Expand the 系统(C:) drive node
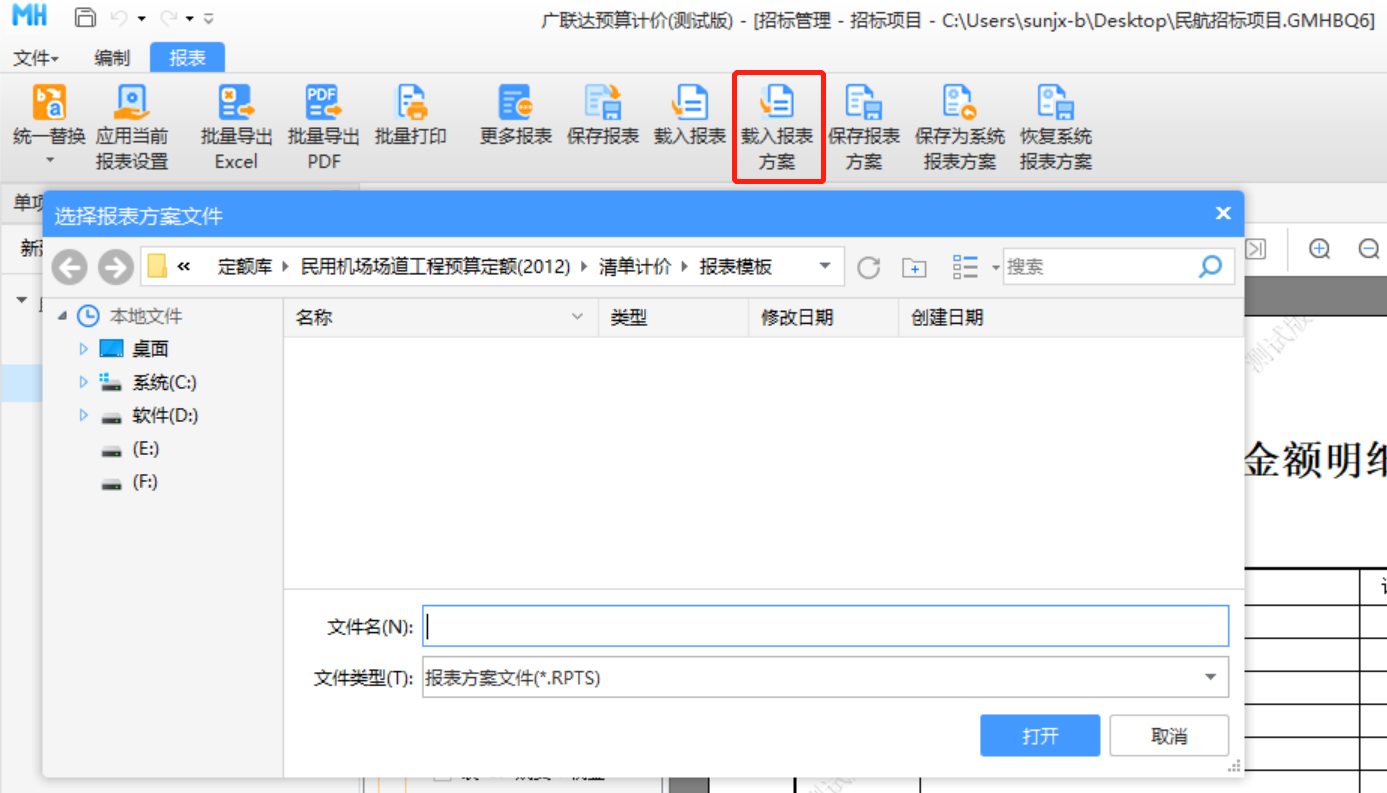This screenshot has height=793, width=1387. (84, 382)
